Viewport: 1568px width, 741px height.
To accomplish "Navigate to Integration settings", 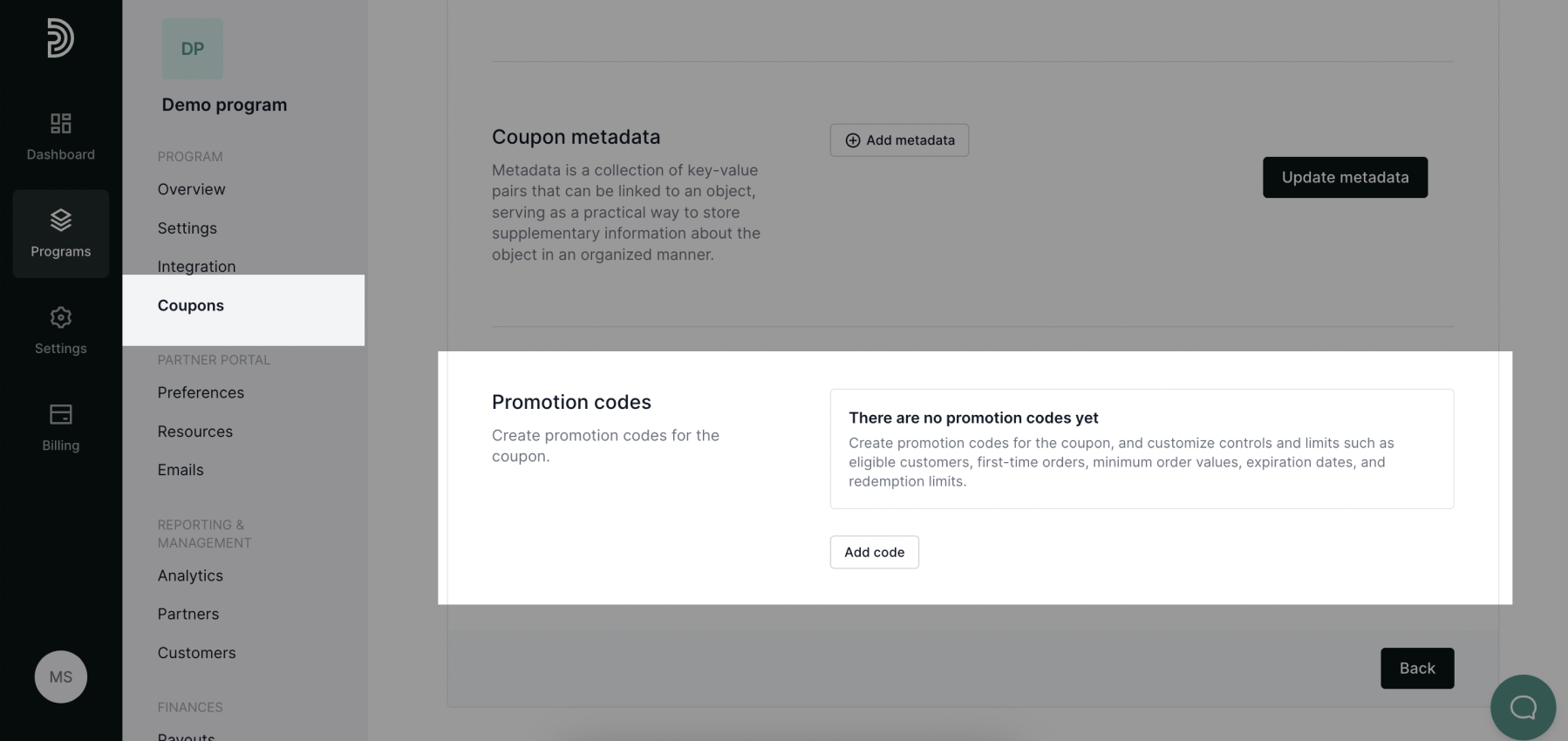I will pos(196,266).
